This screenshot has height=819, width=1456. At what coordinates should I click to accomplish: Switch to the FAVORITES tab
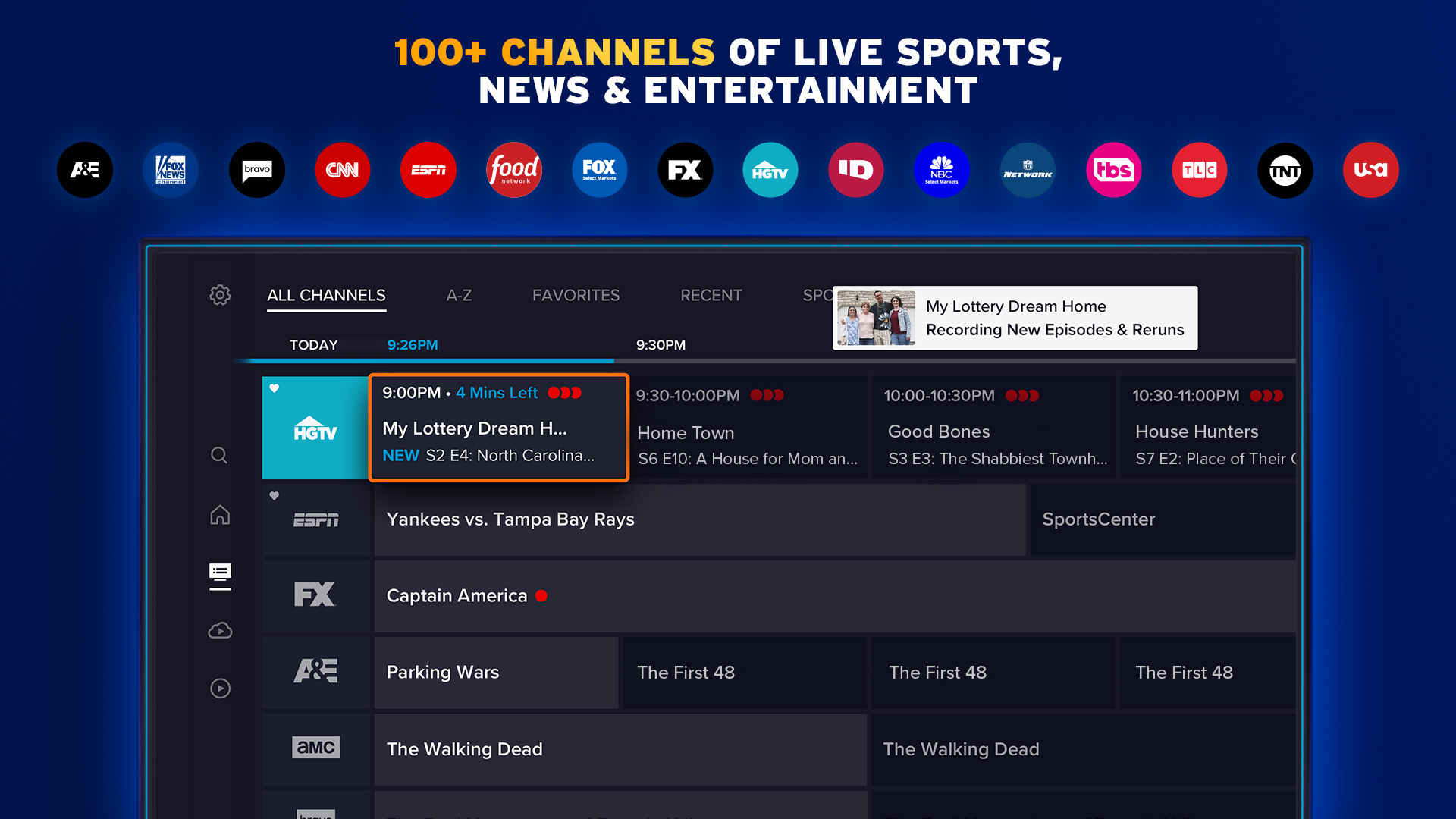[x=576, y=295]
